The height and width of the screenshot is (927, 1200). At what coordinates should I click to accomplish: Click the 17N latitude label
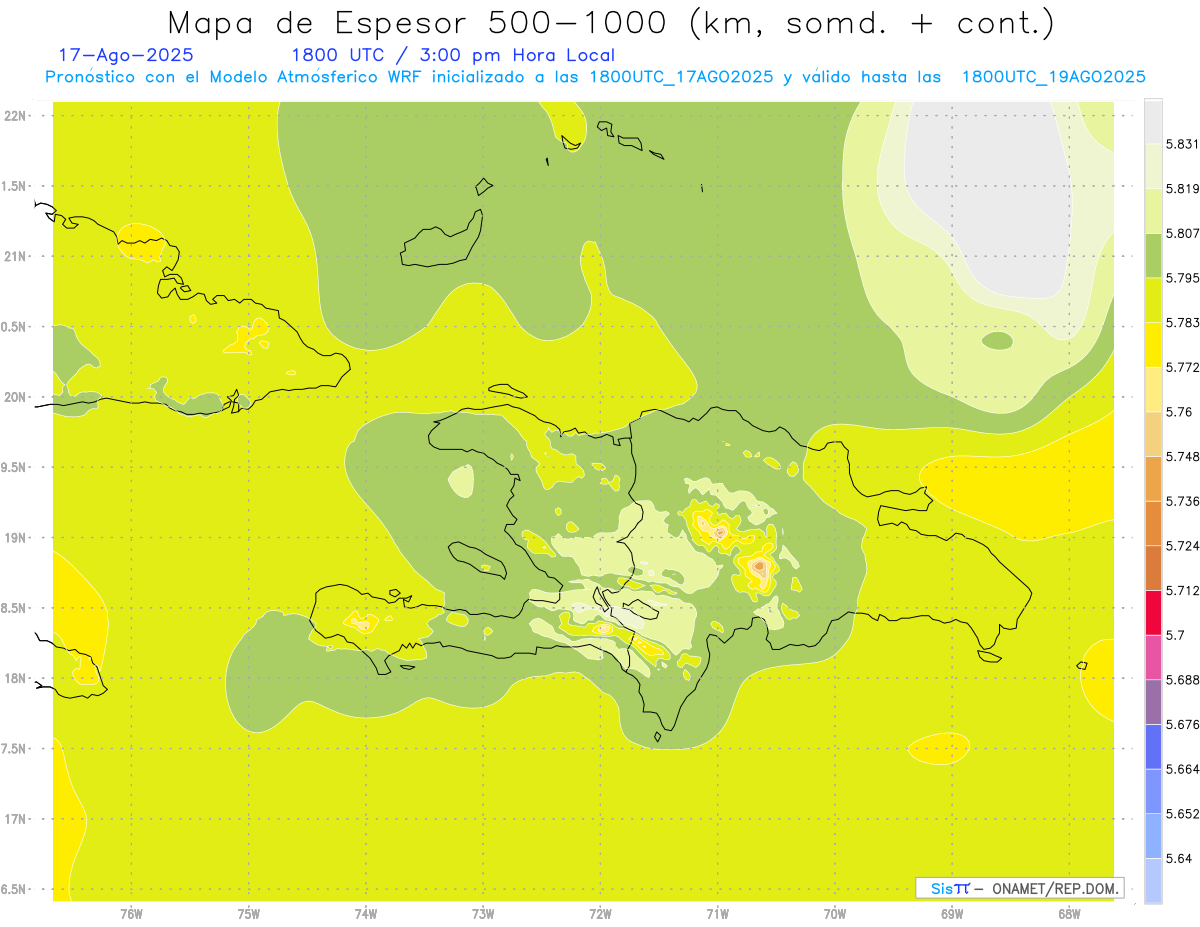(15, 820)
